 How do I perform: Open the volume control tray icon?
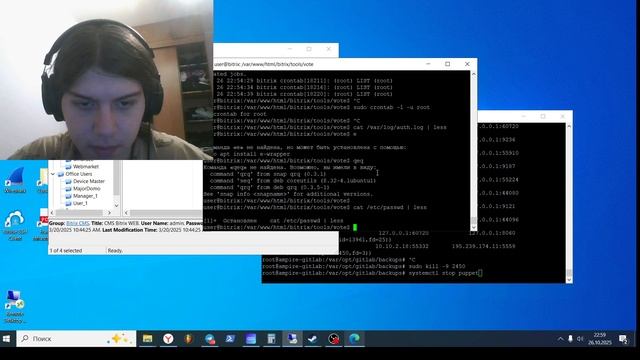click(580, 339)
